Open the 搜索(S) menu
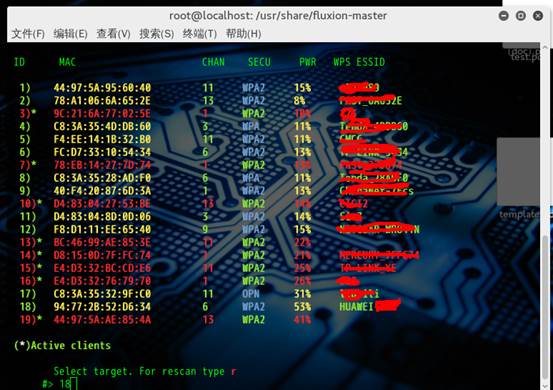The image size is (553, 390). 157,34
